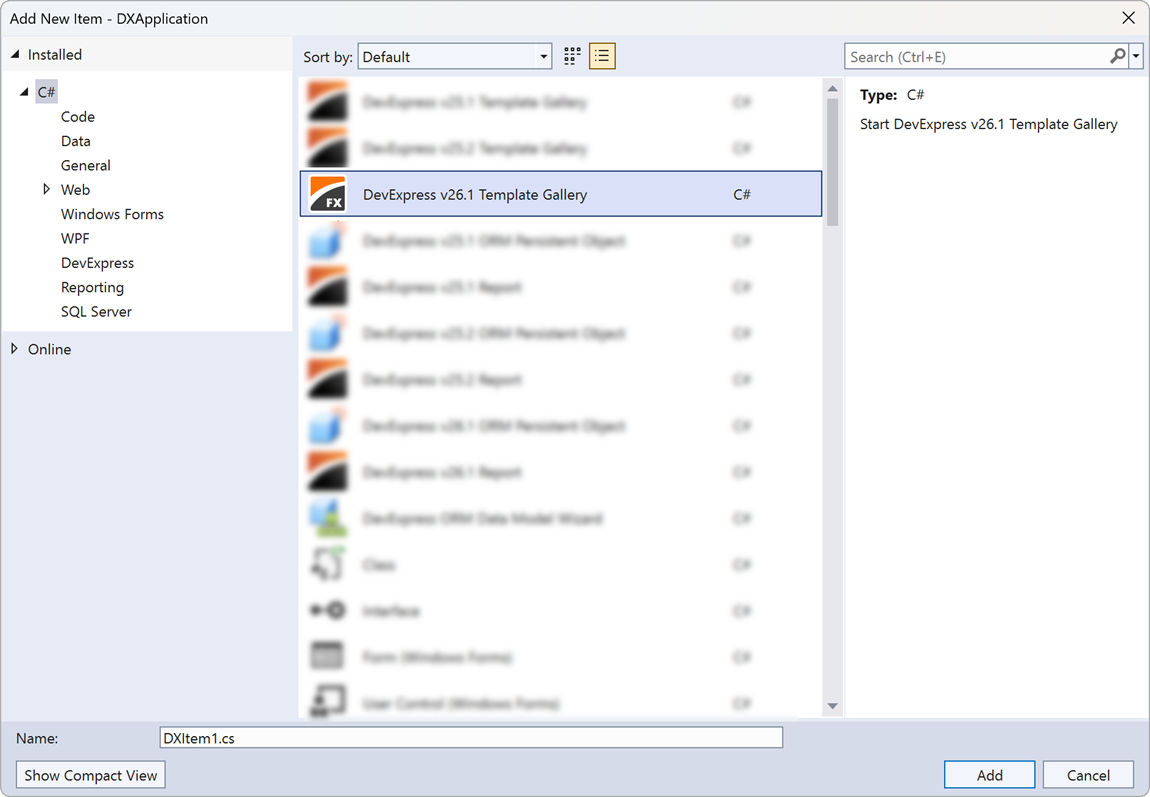Click the Cancel button

(x=1088, y=775)
